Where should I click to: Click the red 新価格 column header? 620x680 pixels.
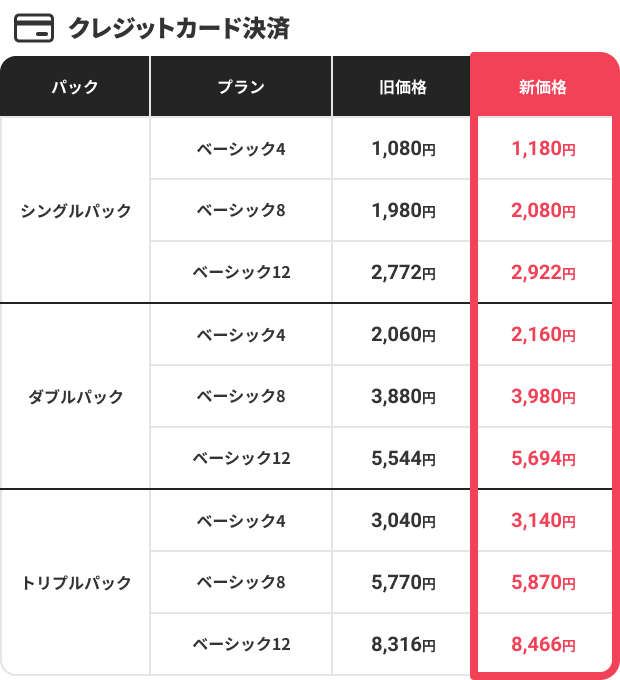[x=543, y=87]
